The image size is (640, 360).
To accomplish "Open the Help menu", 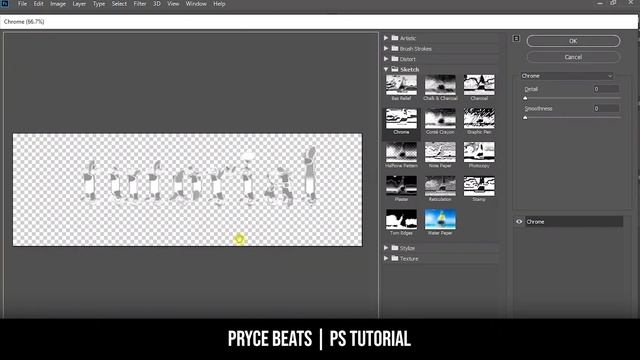I will [x=219, y=4].
